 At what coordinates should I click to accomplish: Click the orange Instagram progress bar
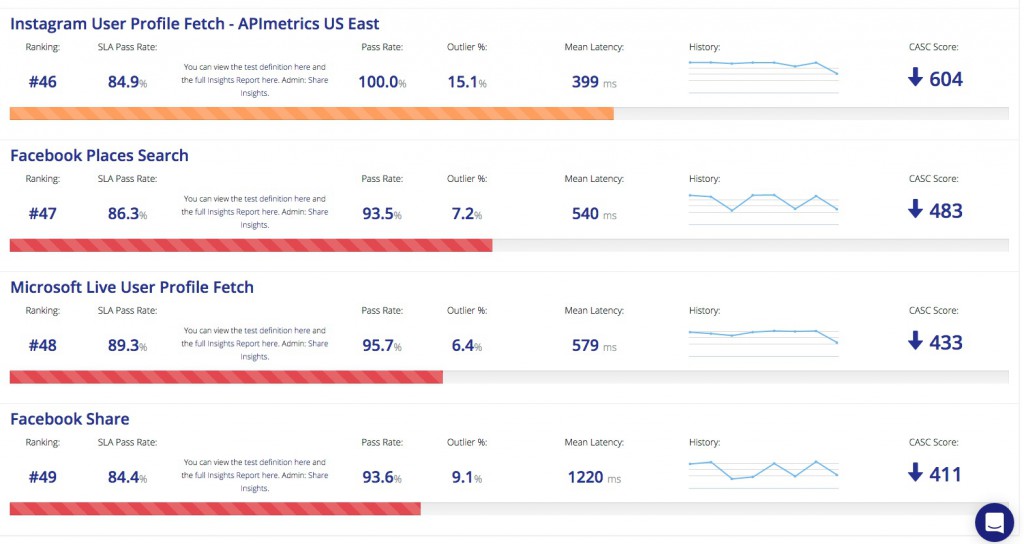[312, 114]
